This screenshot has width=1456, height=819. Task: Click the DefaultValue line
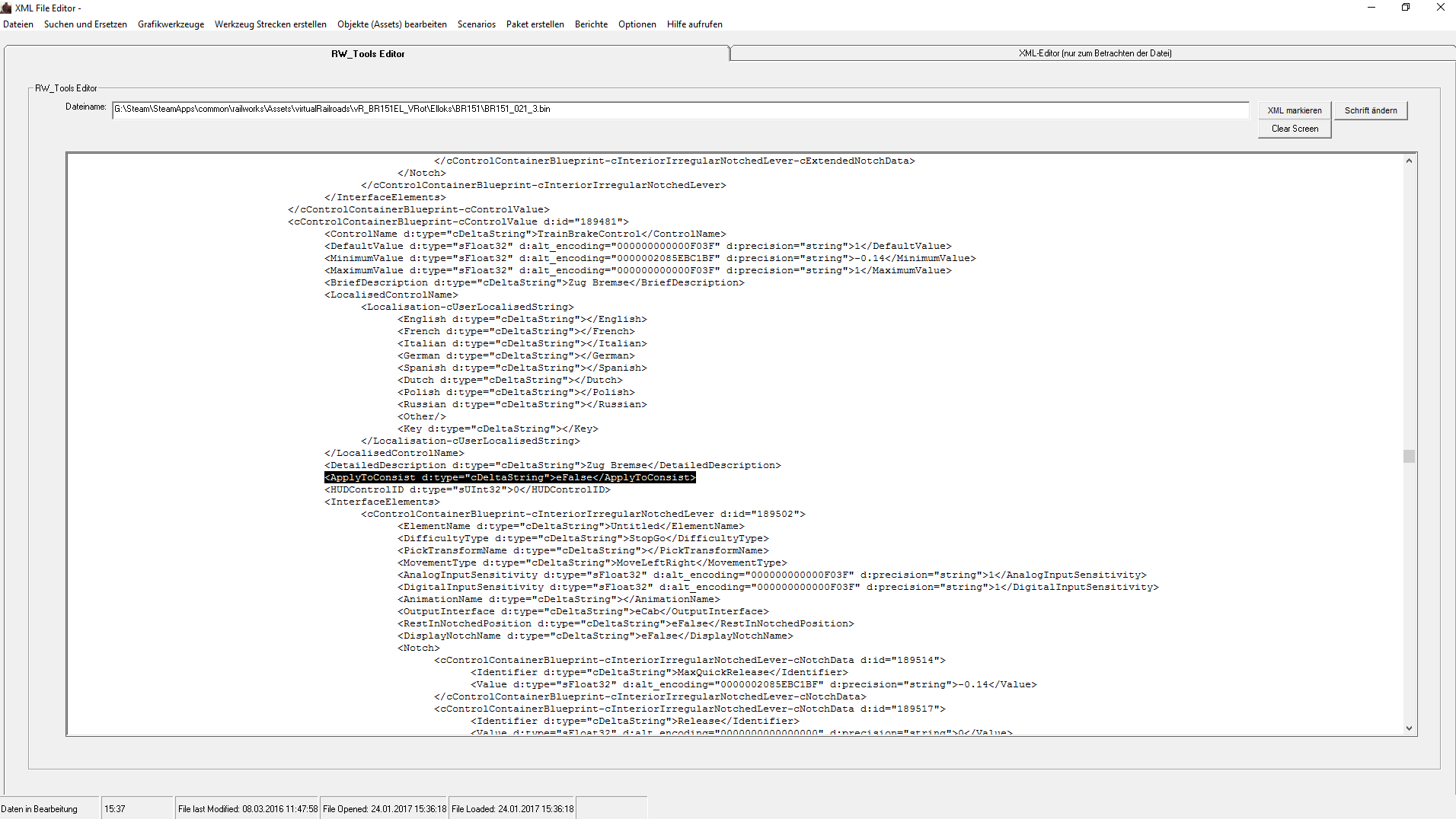[x=638, y=246]
